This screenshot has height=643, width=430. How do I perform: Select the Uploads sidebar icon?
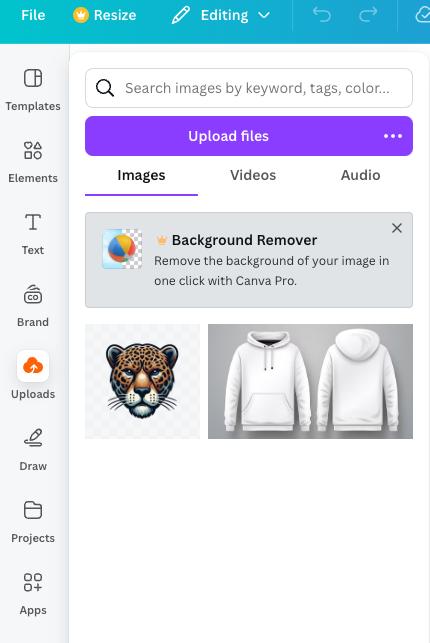(x=33, y=366)
